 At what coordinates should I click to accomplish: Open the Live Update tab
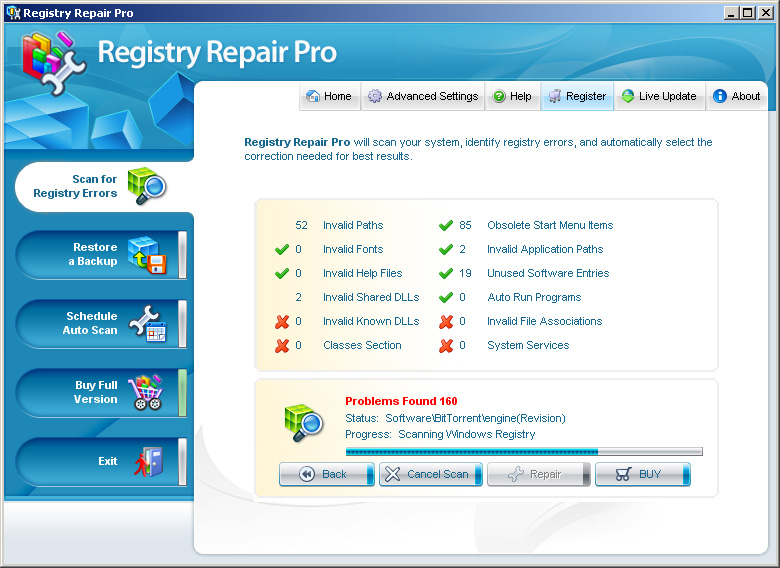click(660, 96)
